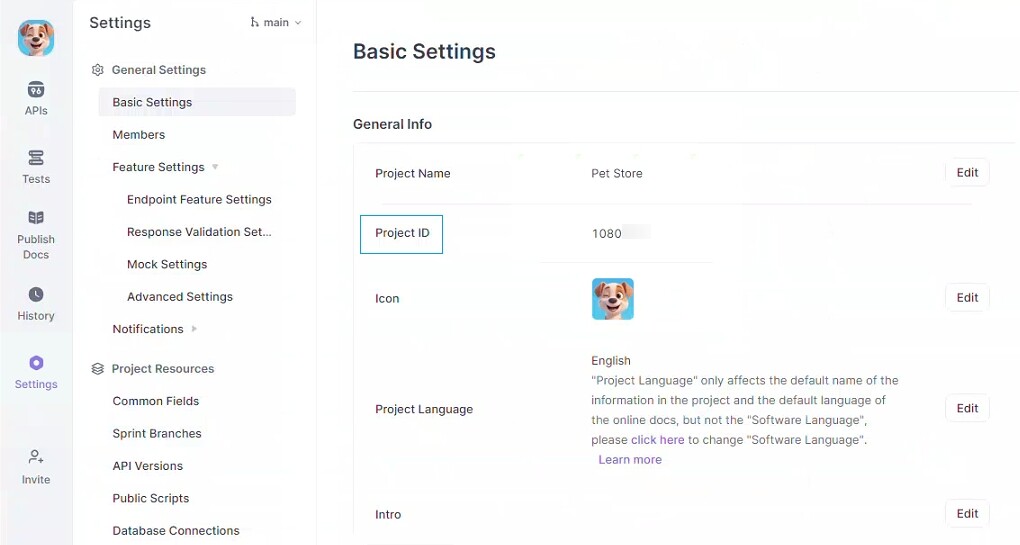Screen dimensions: 1020x545
Task: Open Endpoint Feature Settings
Action: click(x=199, y=200)
